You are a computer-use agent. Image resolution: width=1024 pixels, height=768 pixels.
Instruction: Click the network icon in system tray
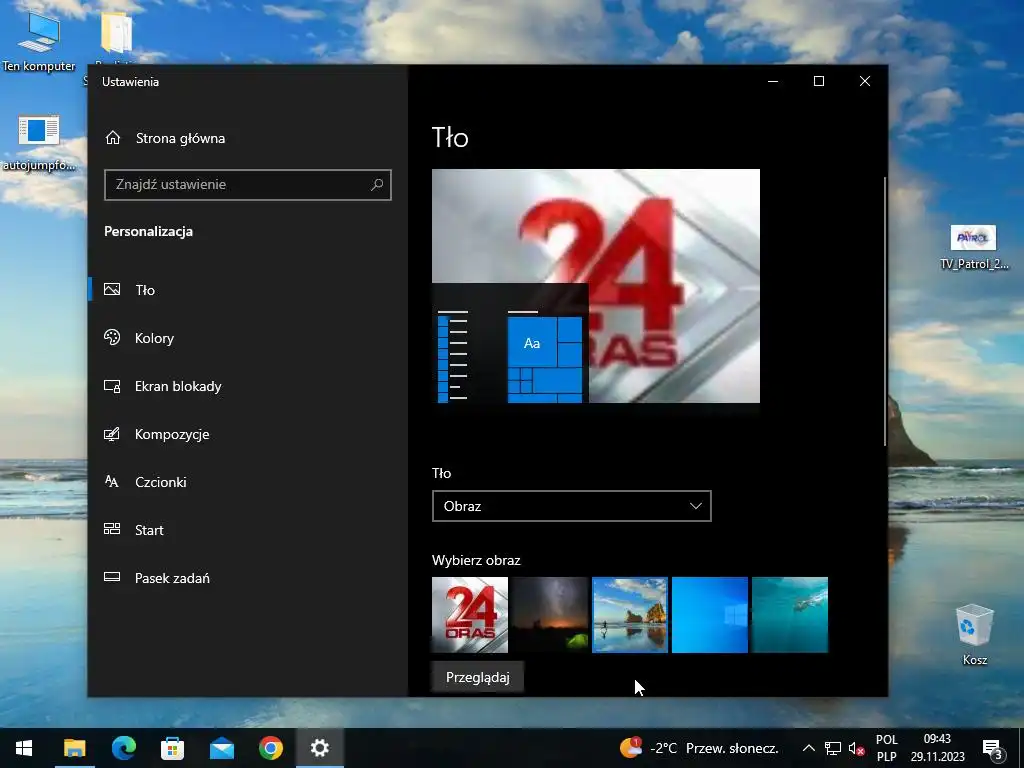pos(833,748)
